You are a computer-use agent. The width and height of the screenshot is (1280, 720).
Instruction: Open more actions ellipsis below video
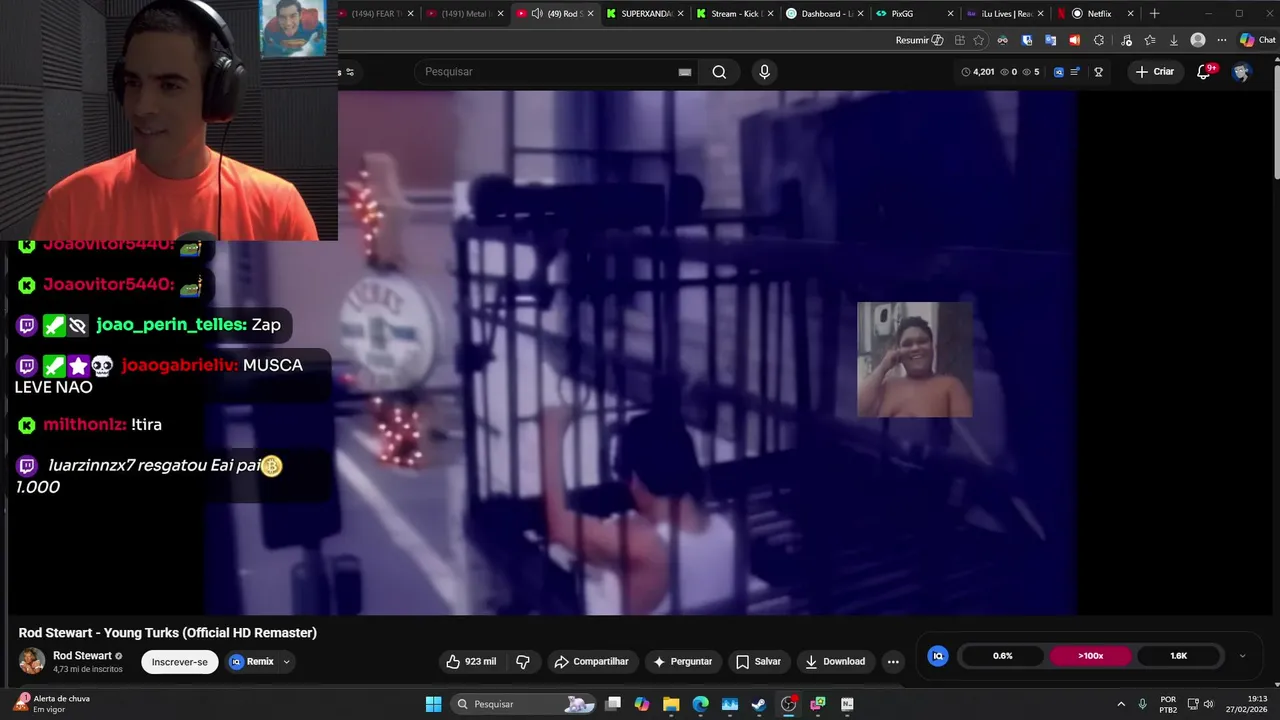click(x=893, y=661)
